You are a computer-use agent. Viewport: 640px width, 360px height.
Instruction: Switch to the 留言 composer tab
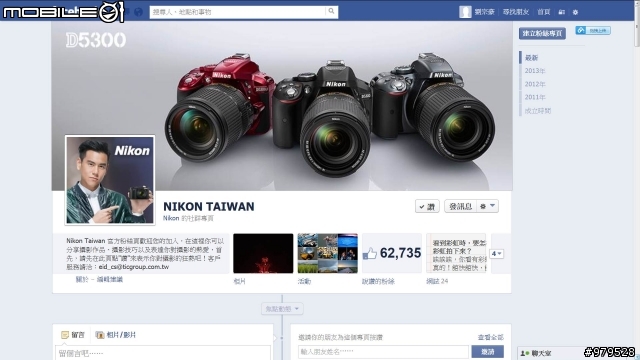73,335
